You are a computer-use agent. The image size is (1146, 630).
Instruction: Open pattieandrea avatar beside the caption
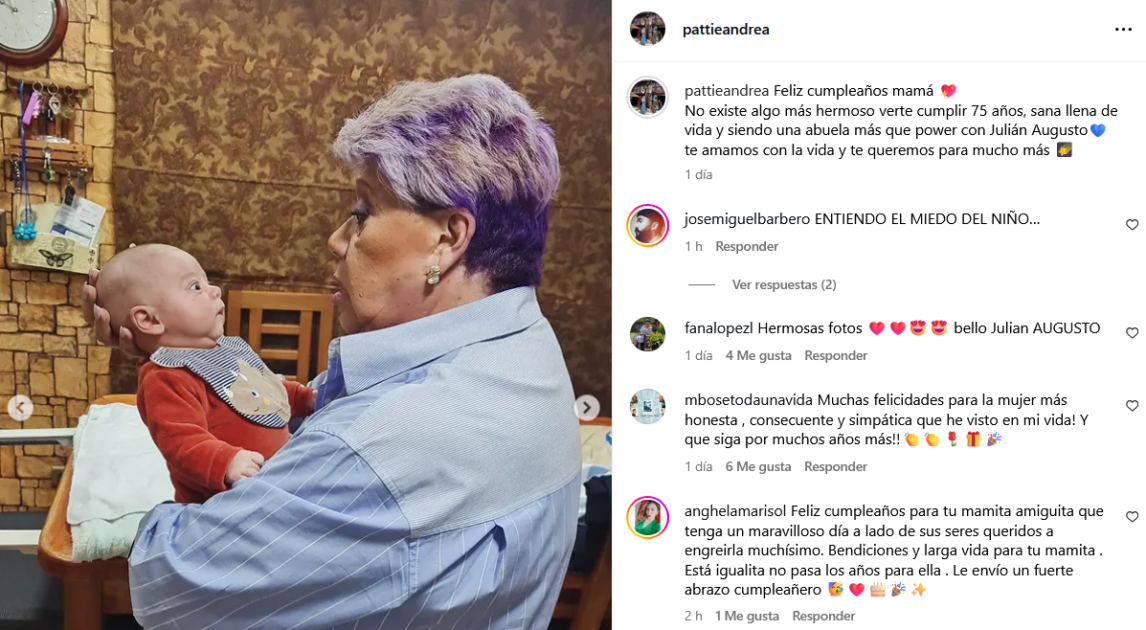pos(648,96)
